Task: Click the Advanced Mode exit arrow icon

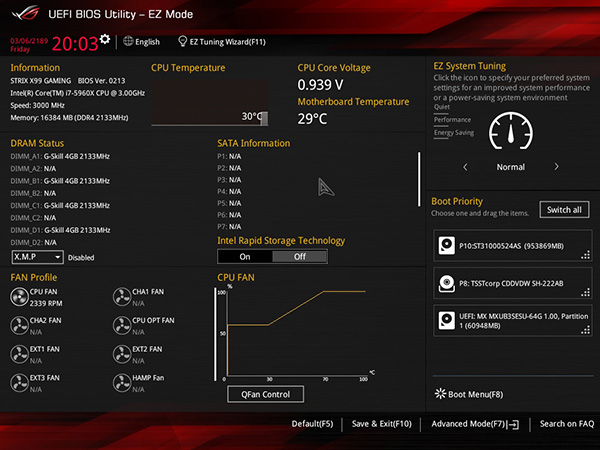Action: pyautogui.click(x=514, y=424)
